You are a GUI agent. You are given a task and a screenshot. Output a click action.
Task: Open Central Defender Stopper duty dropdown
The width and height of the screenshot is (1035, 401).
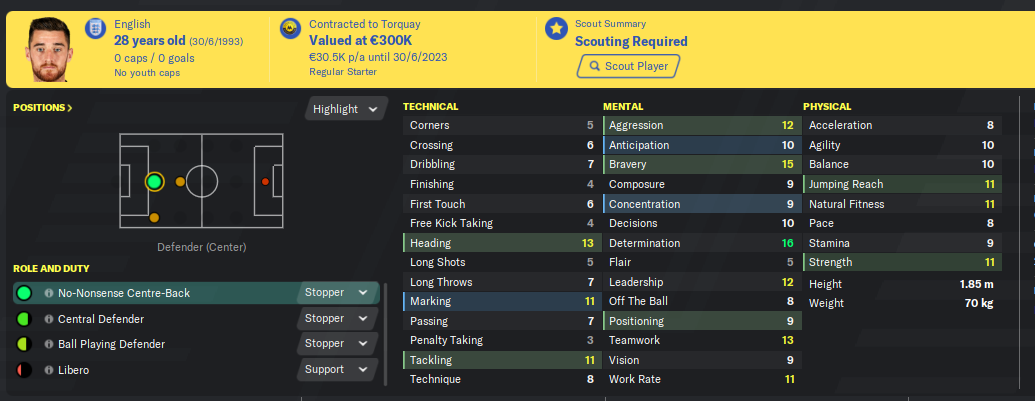click(x=337, y=319)
